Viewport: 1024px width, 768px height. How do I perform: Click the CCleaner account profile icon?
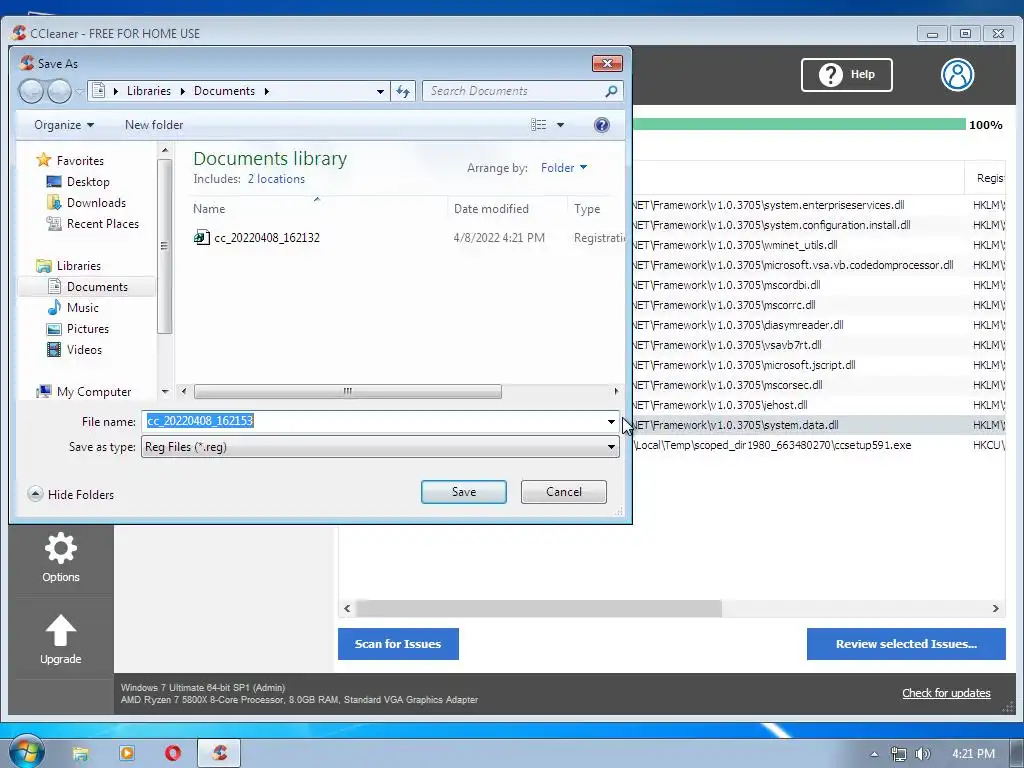coord(957,74)
